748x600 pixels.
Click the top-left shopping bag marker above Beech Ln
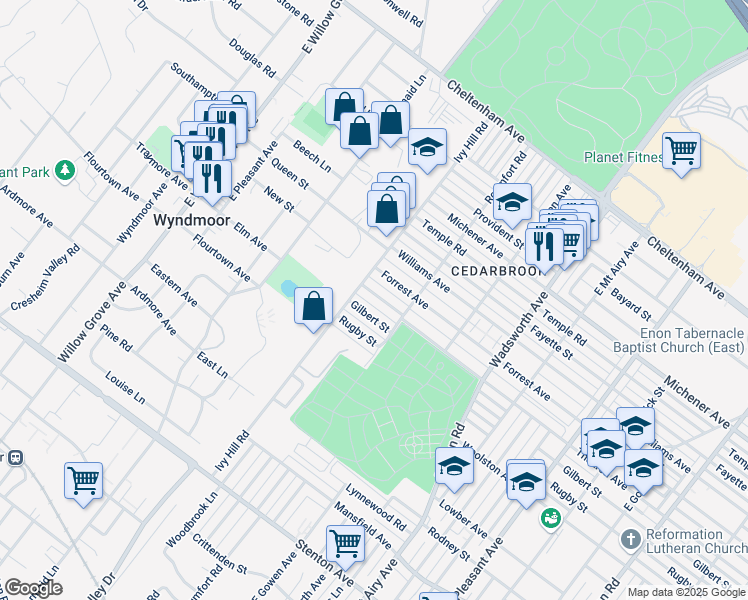pos(344,107)
